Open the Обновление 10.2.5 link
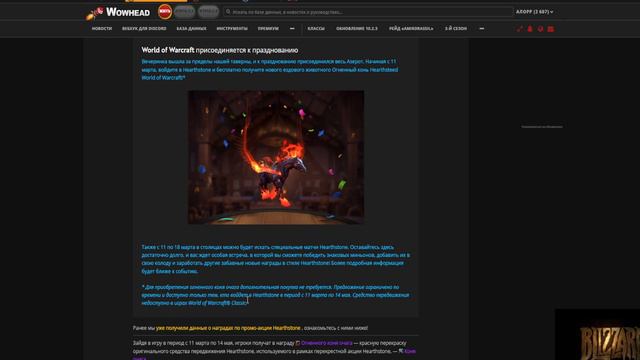This screenshot has width=640, height=360. tap(357, 29)
